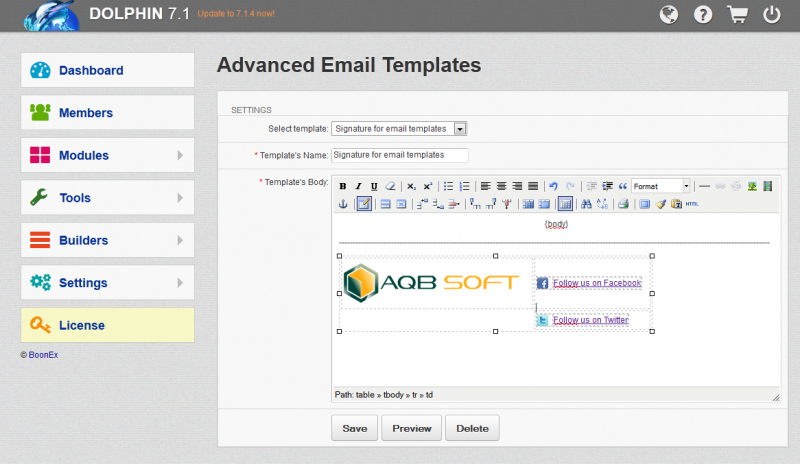The height and width of the screenshot is (464, 800).
Task: Click the Preview button
Action: coord(411,428)
